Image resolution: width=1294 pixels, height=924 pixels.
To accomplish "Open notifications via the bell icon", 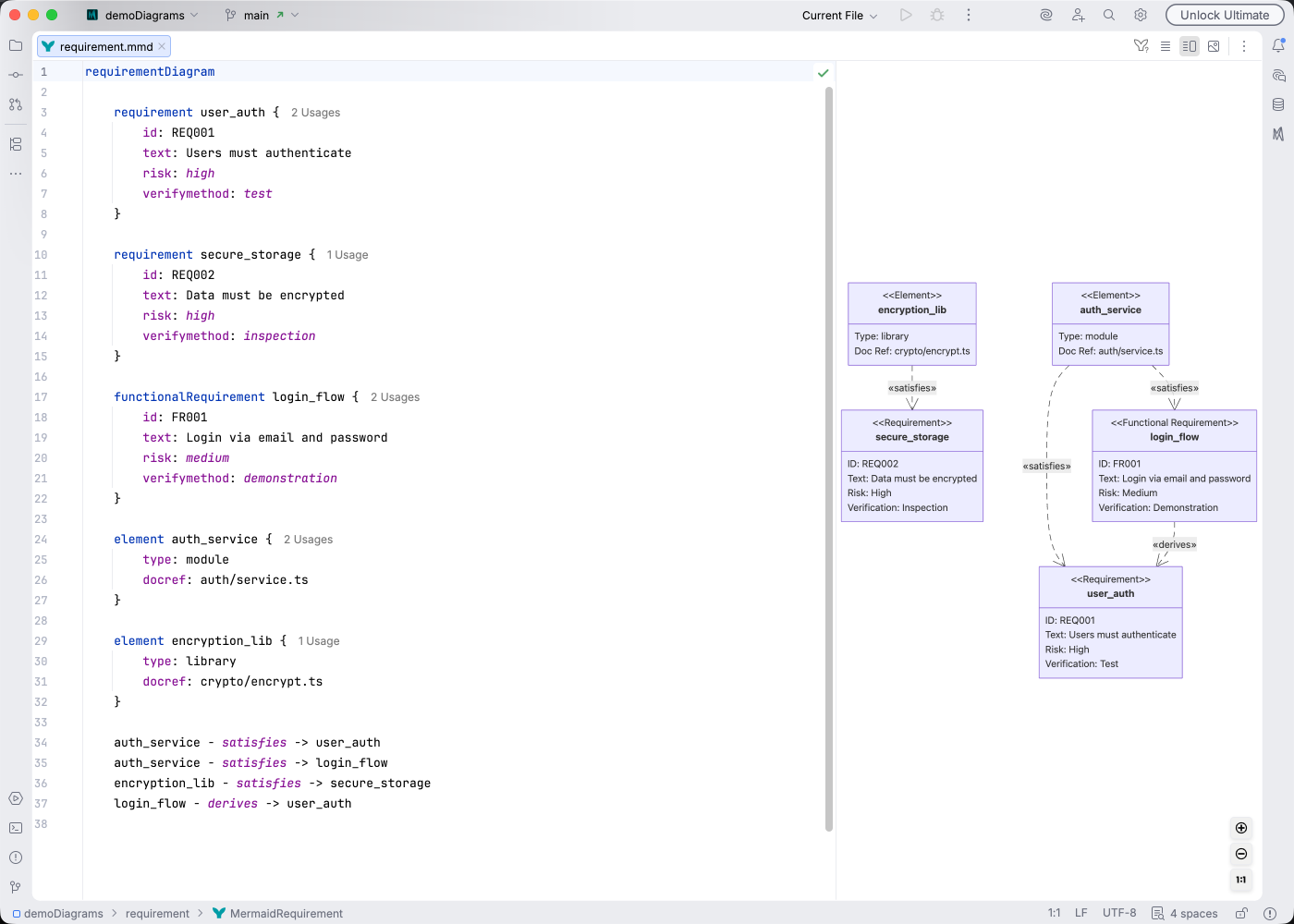I will click(1279, 44).
